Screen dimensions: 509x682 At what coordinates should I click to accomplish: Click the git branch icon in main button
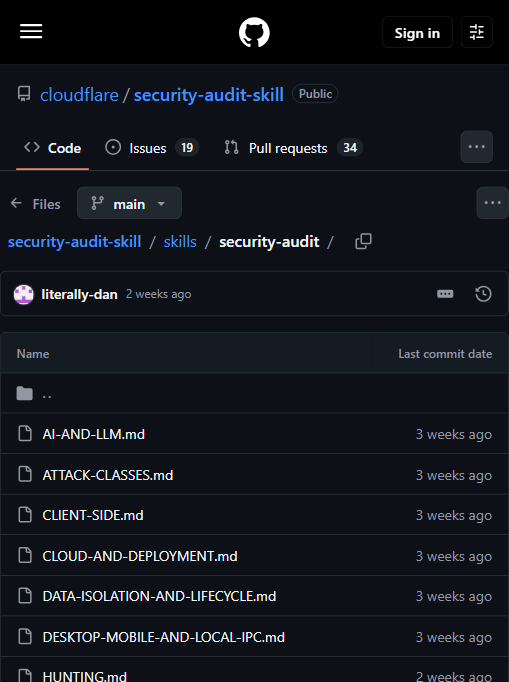97,203
